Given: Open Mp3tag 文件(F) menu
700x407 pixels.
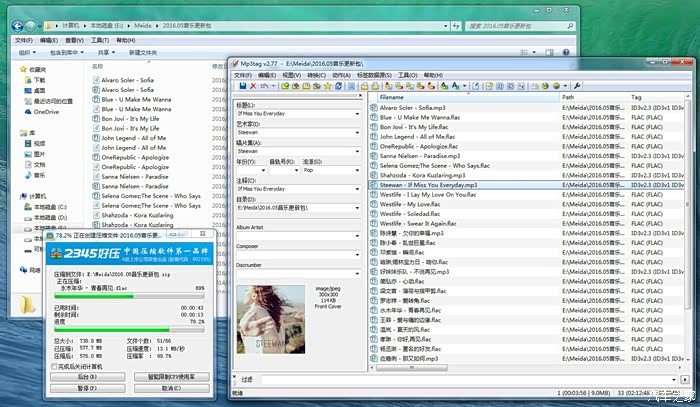Looking at the screenshot, I should [x=243, y=74].
